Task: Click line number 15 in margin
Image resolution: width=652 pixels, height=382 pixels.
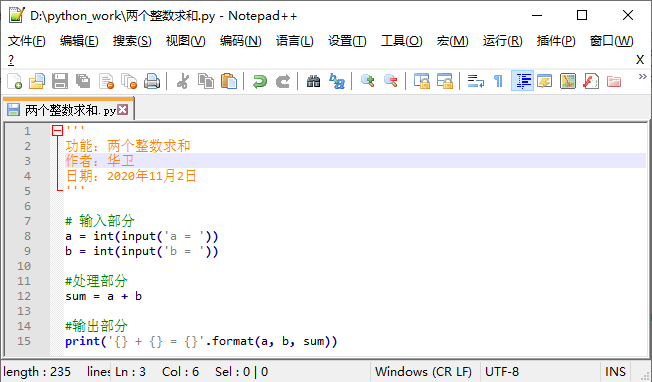Action: (24, 341)
